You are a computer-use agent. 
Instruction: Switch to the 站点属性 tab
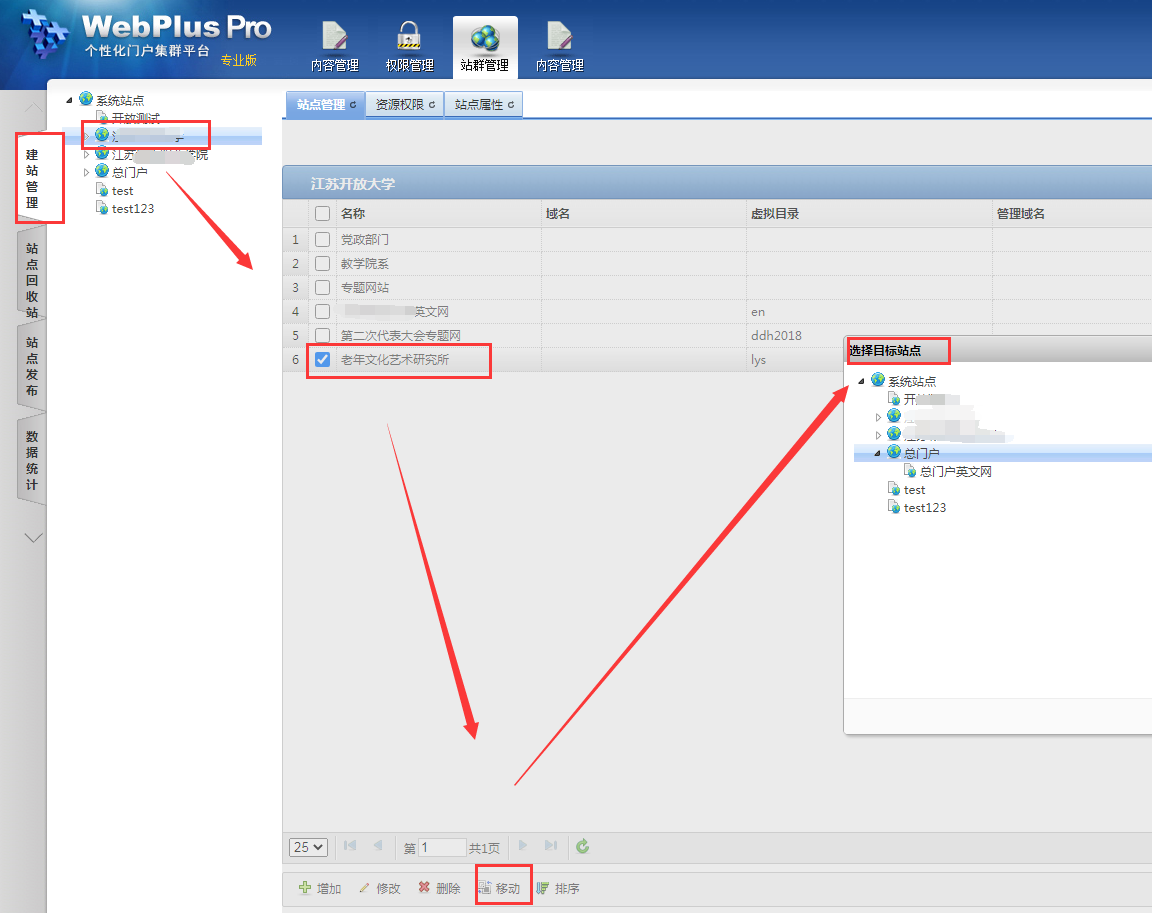[484, 105]
